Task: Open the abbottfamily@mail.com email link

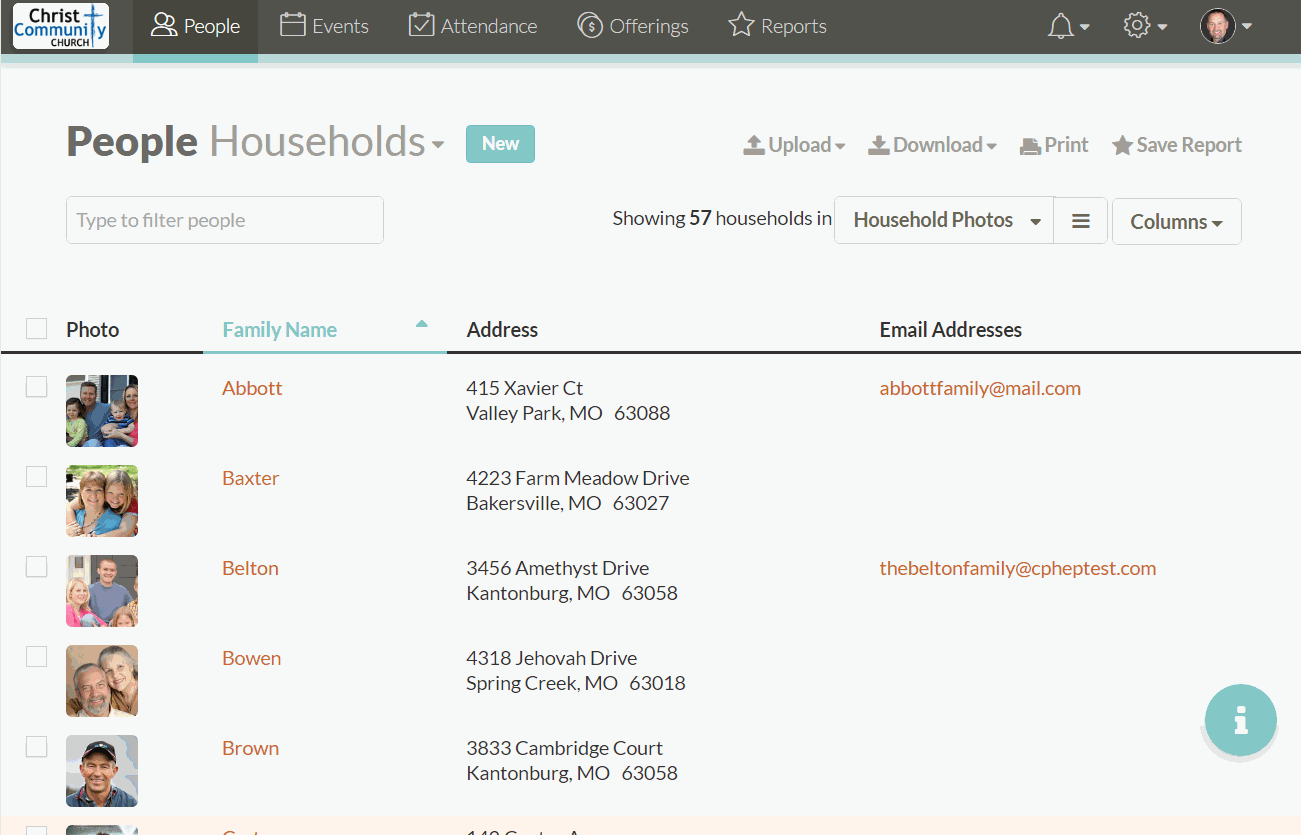Action: coord(980,388)
